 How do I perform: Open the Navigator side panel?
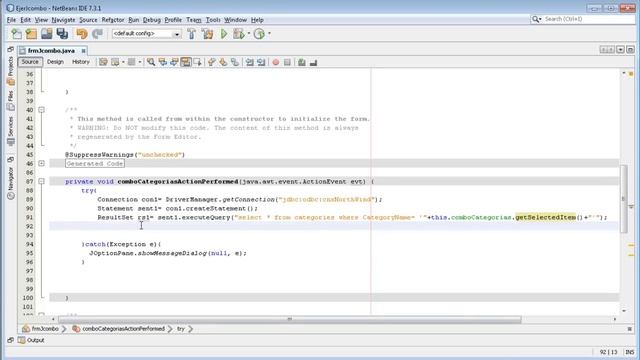[x=11, y=183]
